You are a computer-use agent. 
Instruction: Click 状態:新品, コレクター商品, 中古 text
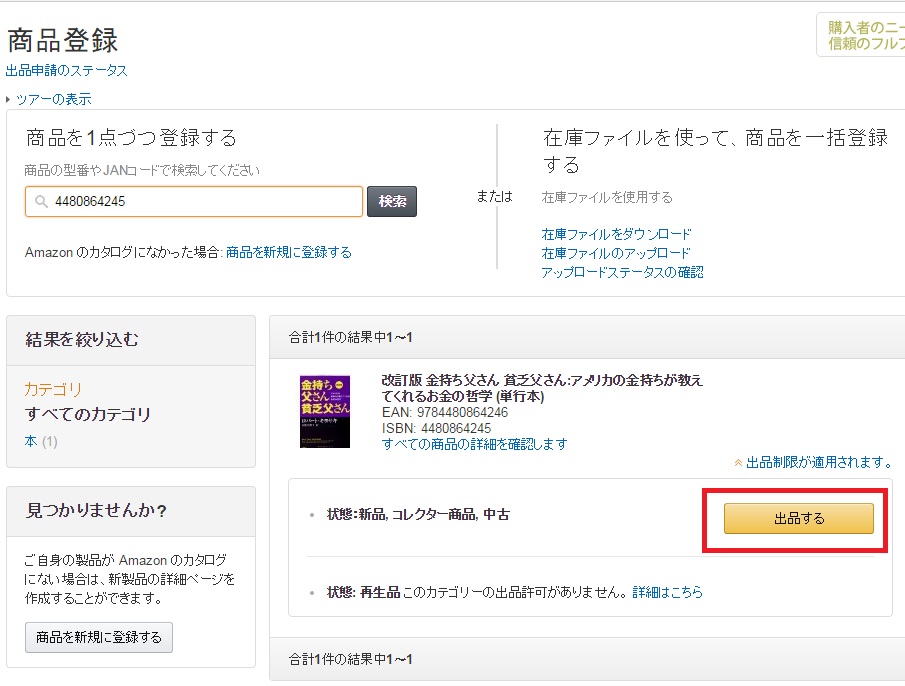[x=418, y=515]
